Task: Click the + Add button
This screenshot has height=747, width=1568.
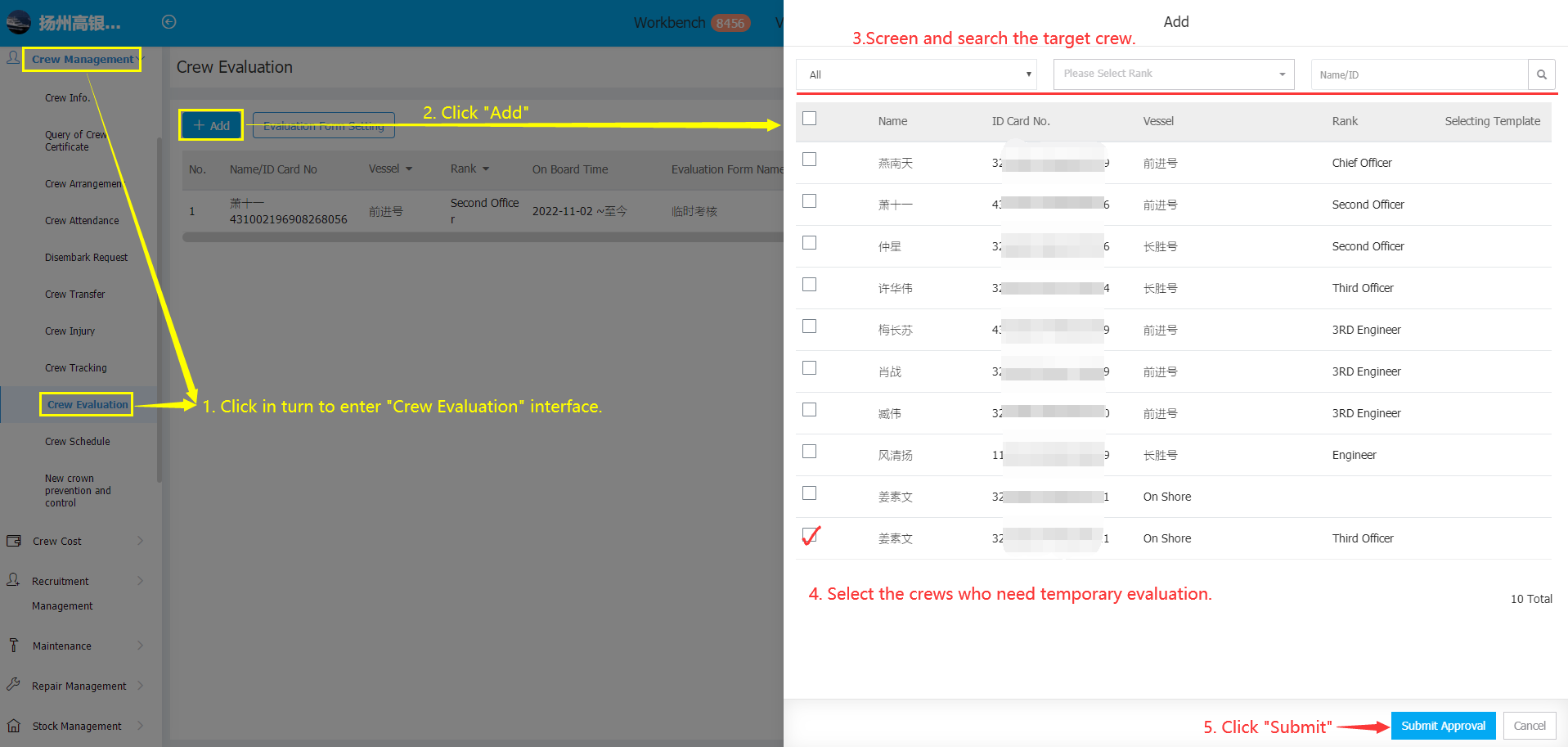Action: (211, 125)
